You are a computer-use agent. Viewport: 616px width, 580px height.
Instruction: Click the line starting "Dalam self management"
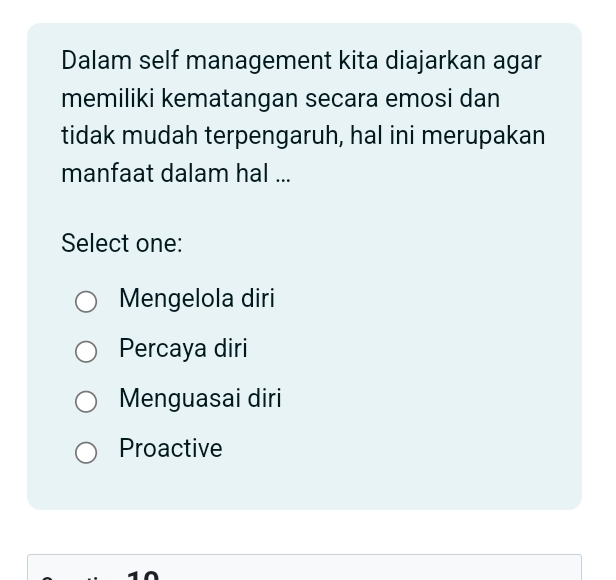pyautogui.click(x=301, y=60)
